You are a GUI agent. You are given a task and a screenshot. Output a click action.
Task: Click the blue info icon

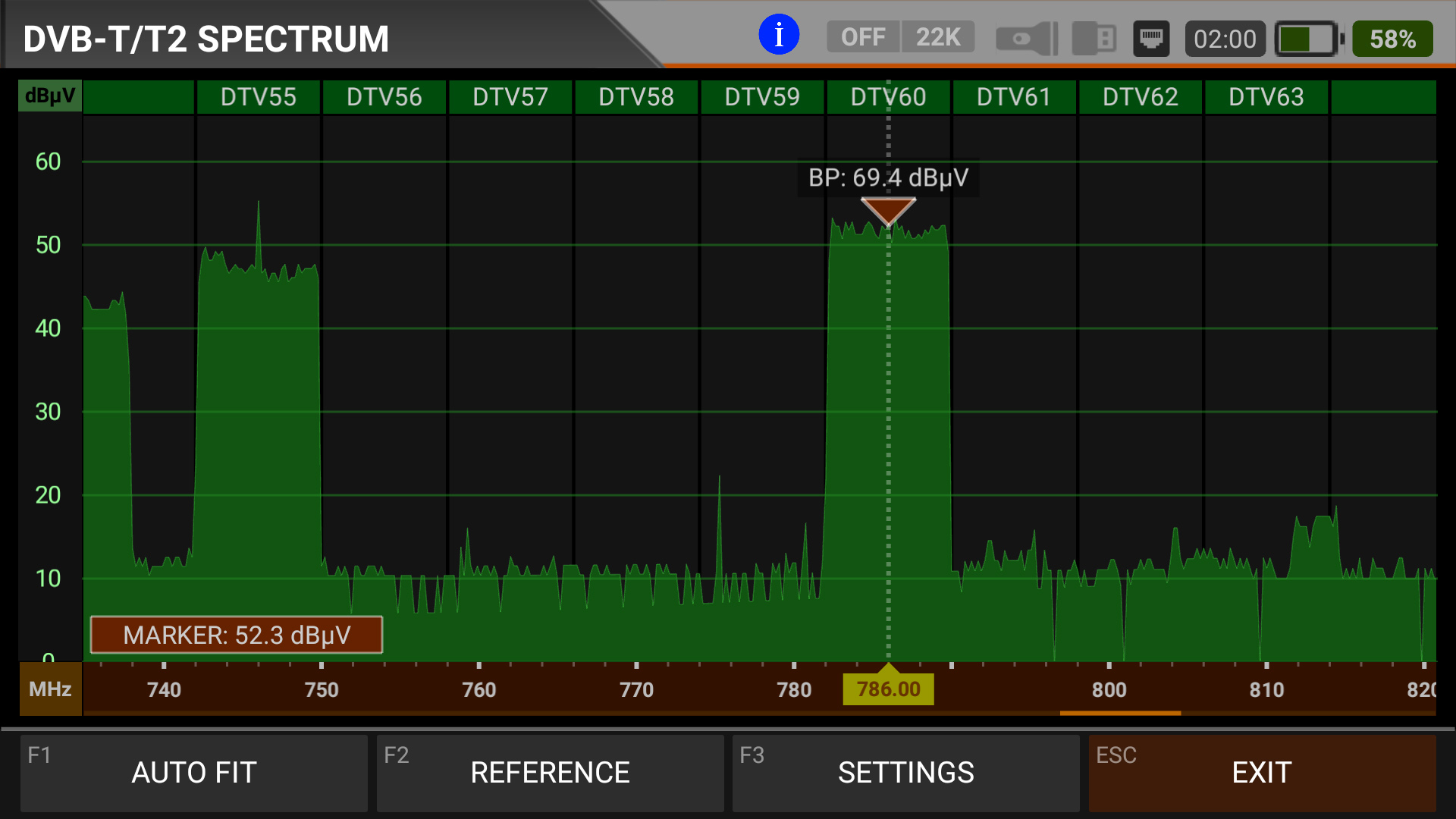pos(779,36)
